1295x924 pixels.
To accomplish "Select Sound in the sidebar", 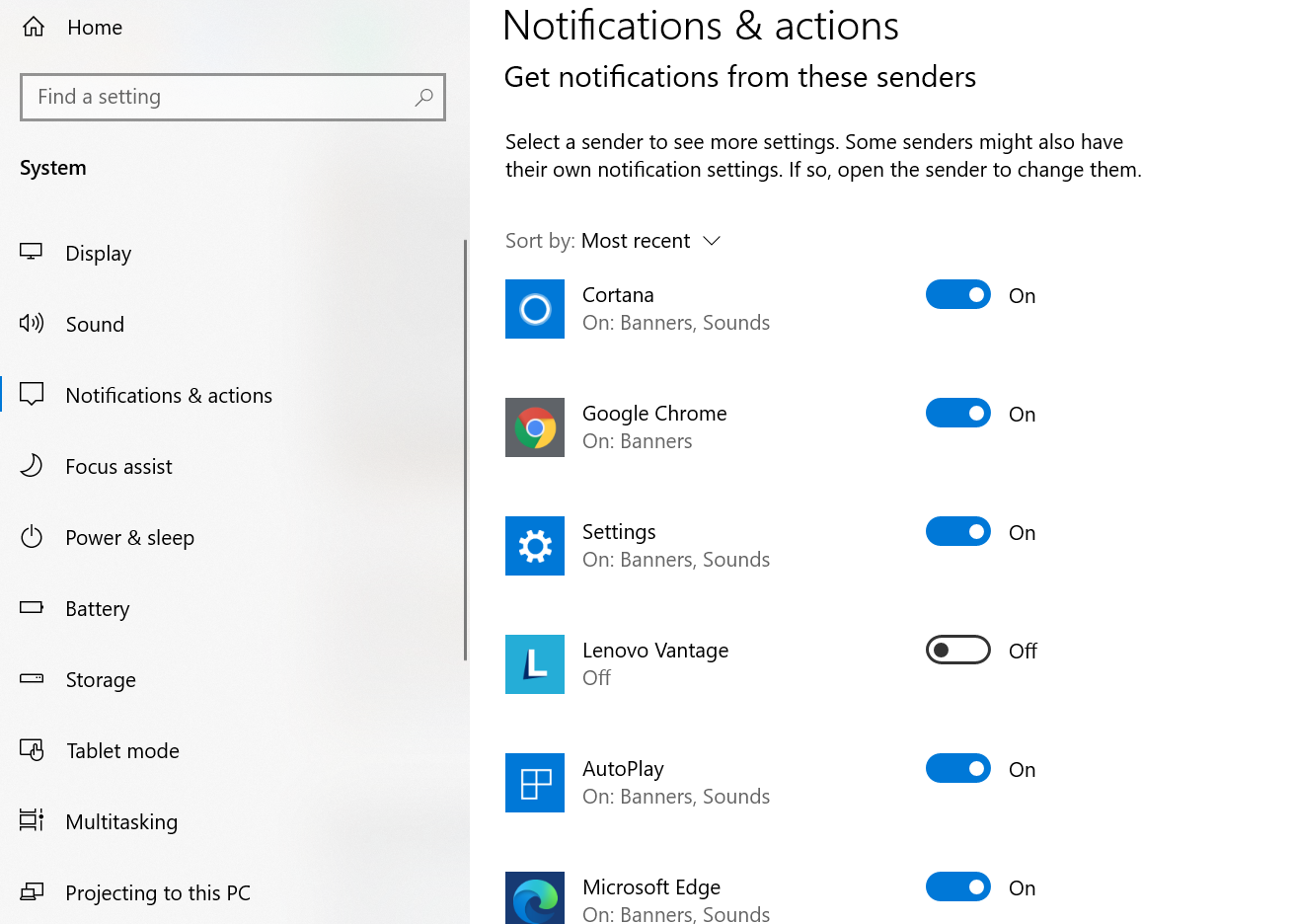I will click(95, 325).
